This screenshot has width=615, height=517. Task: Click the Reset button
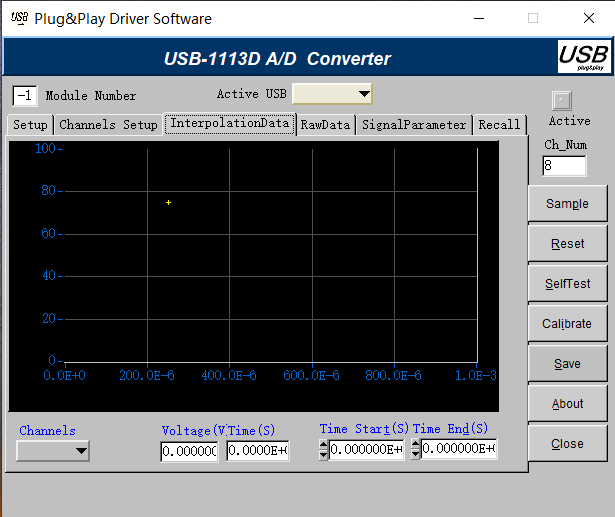pyautogui.click(x=568, y=244)
